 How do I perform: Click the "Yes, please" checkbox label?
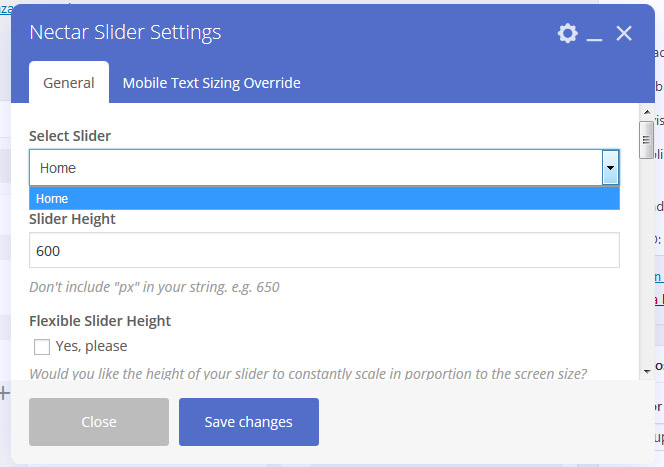91,346
